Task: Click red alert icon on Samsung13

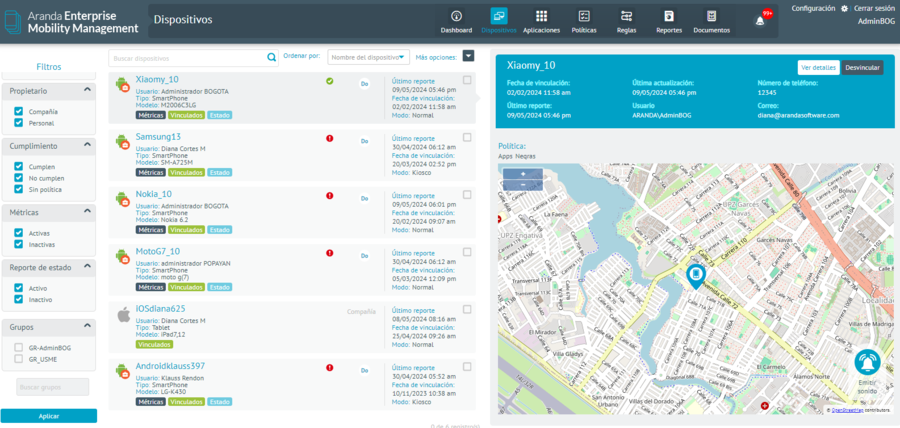Action: pyautogui.click(x=329, y=138)
